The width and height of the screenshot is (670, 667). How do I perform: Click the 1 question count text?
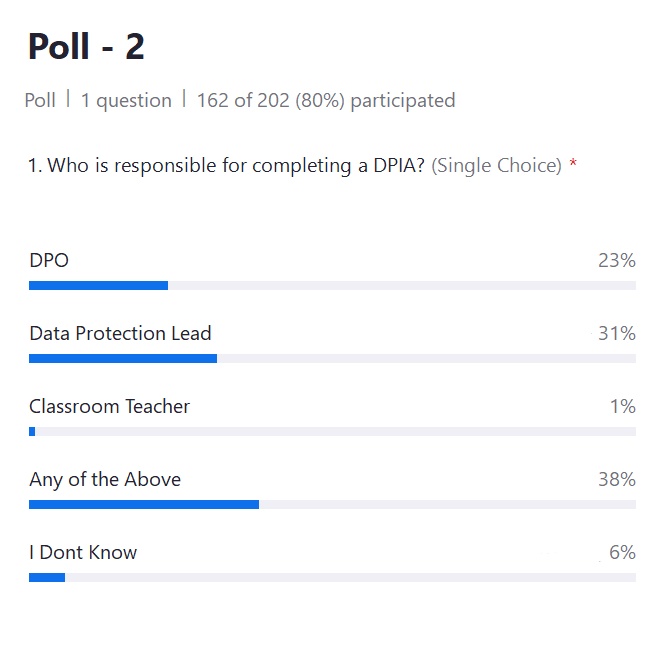(x=126, y=100)
